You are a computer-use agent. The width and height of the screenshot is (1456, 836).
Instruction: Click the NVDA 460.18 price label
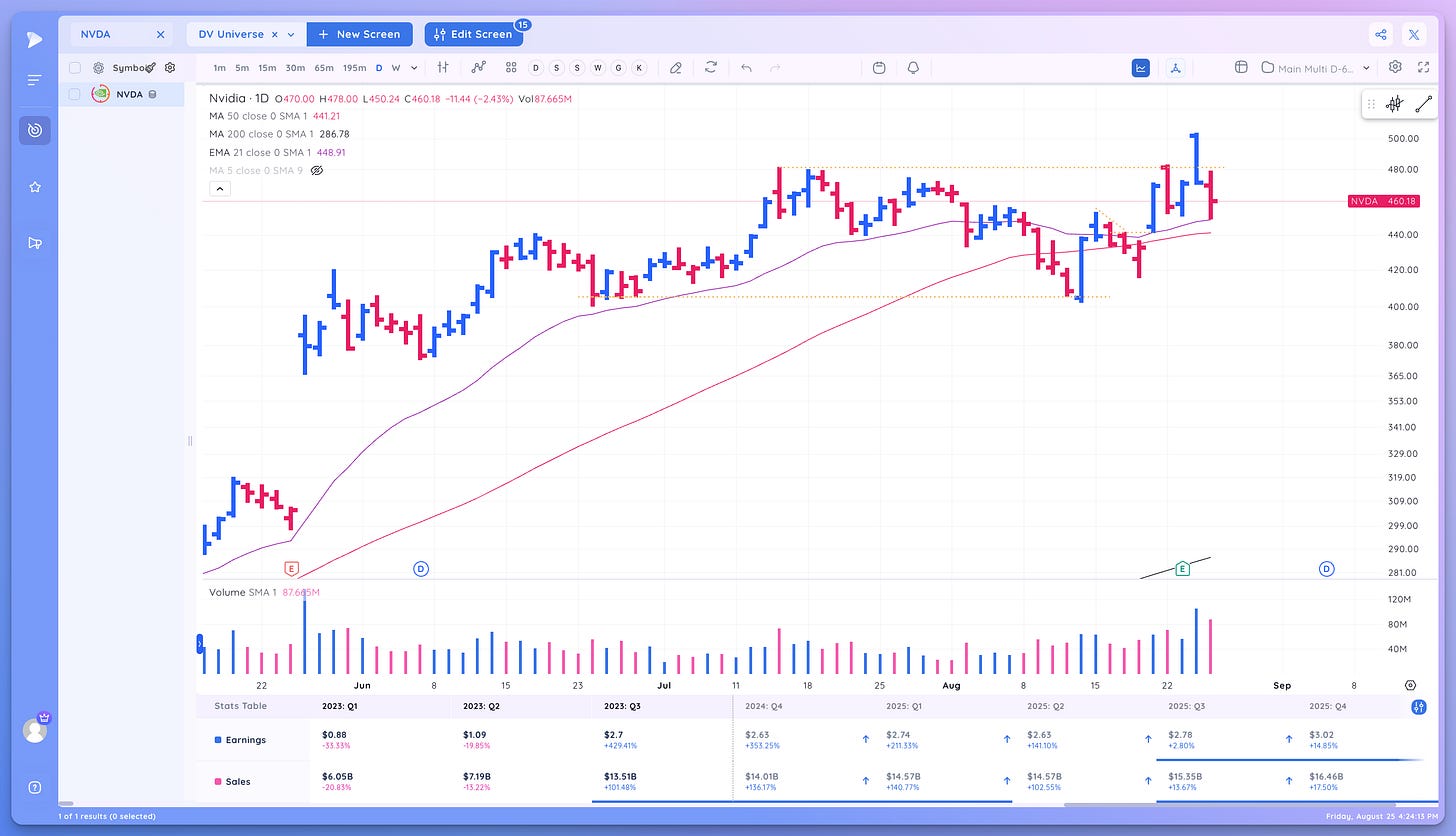(1384, 201)
